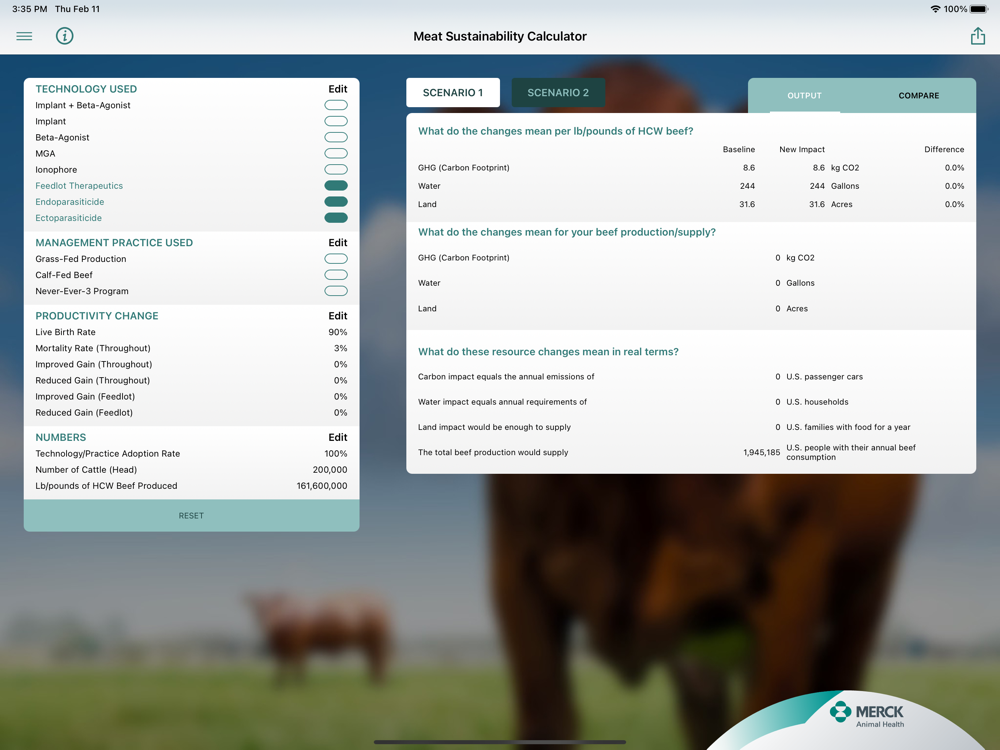Edit the Management Practice Used section
This screenshot has height=750, width=1000.
point(338,243)
